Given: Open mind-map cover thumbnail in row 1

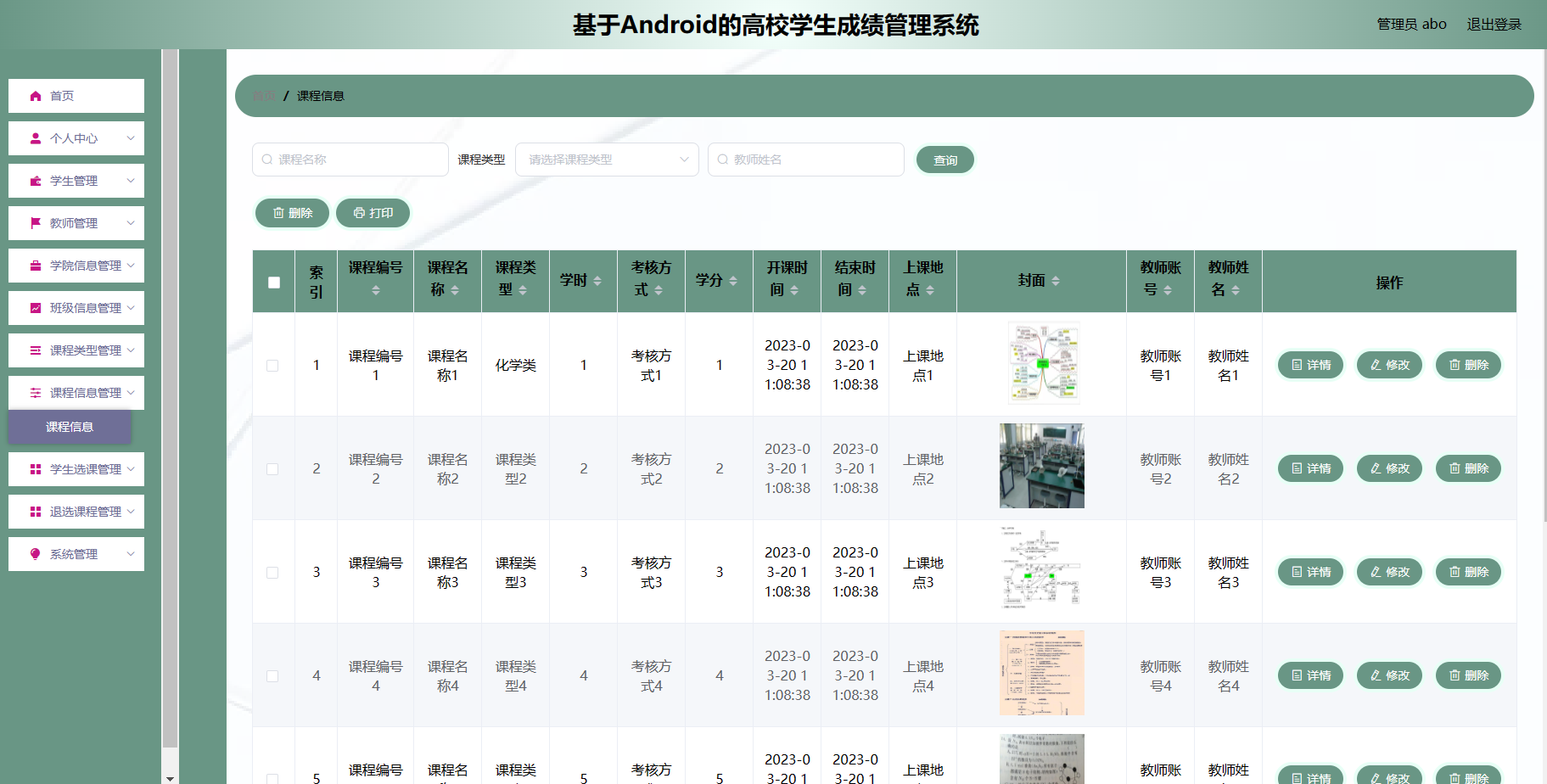Looking at the screenshot, I should point(1042,362).
